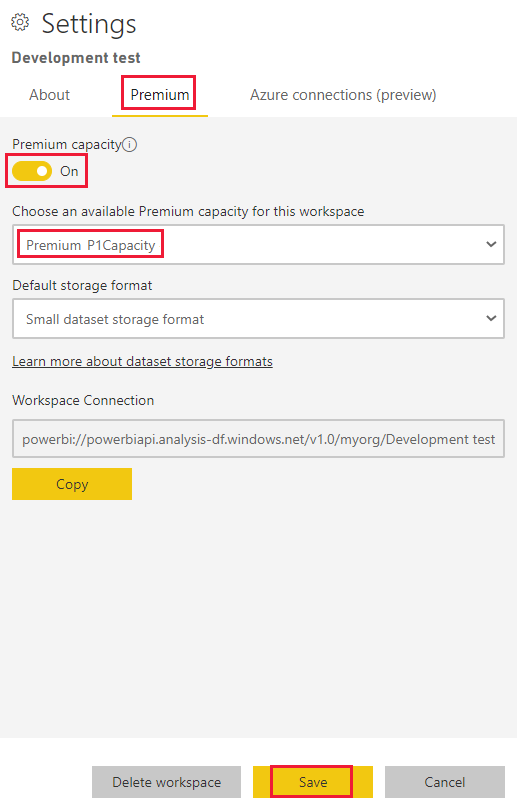Expand the Default storage format chevron
517x807 pixels.
coord(491,319)
